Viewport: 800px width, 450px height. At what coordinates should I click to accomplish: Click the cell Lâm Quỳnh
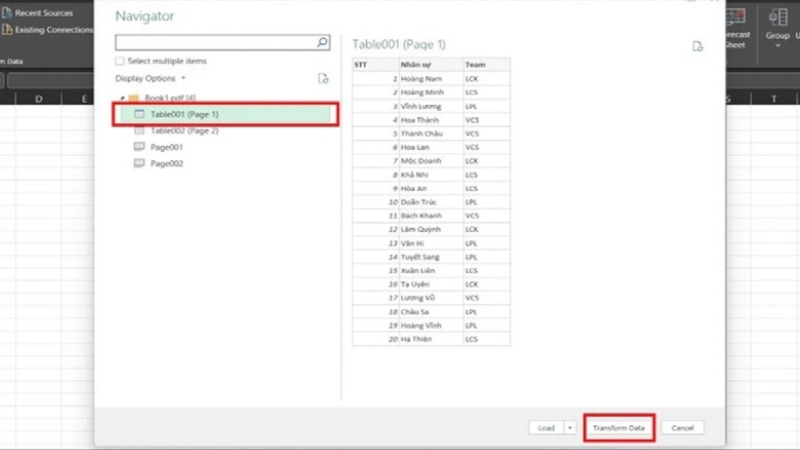point(431,230)
